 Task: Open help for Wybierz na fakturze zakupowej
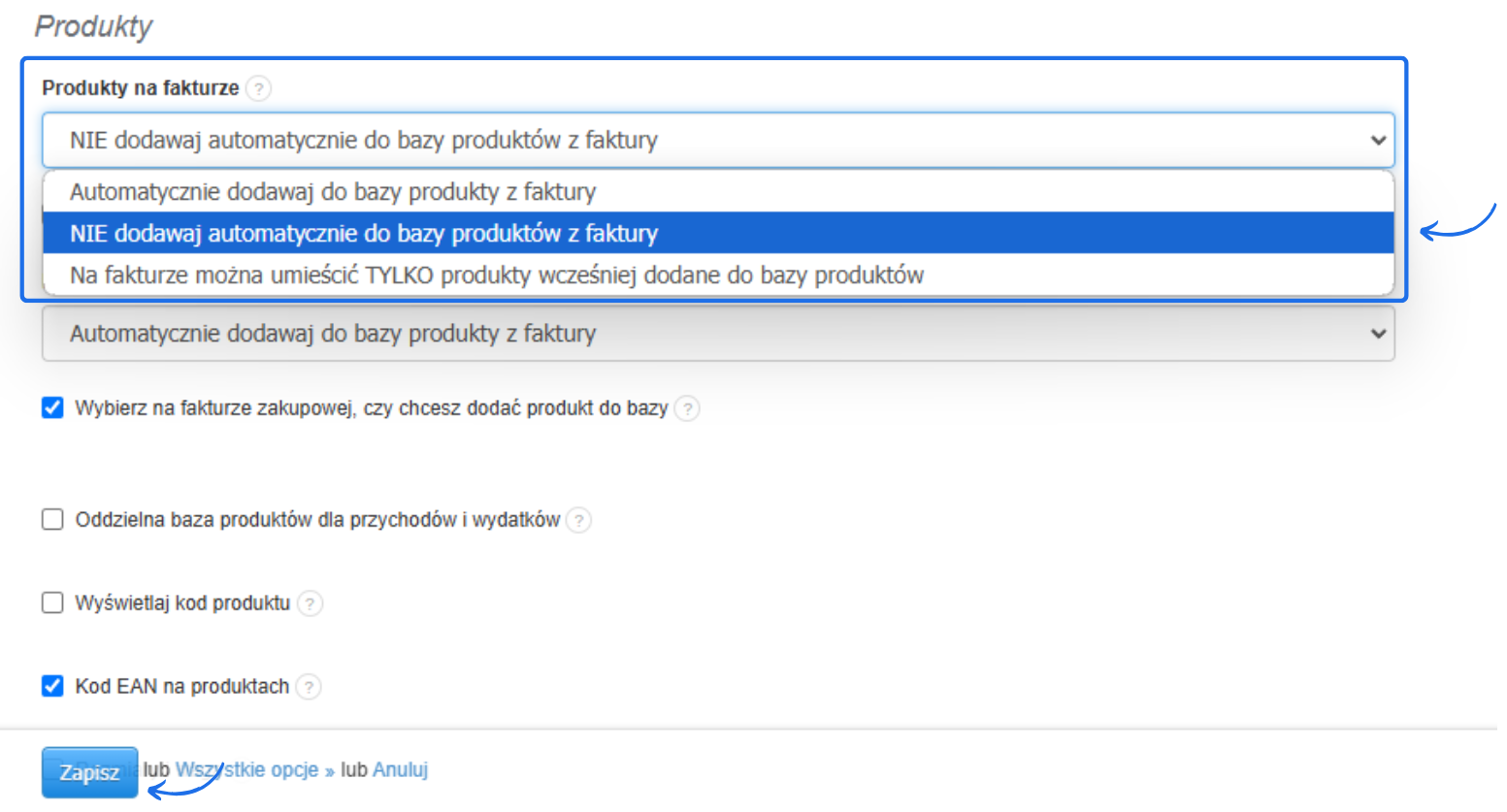[687, 408]
